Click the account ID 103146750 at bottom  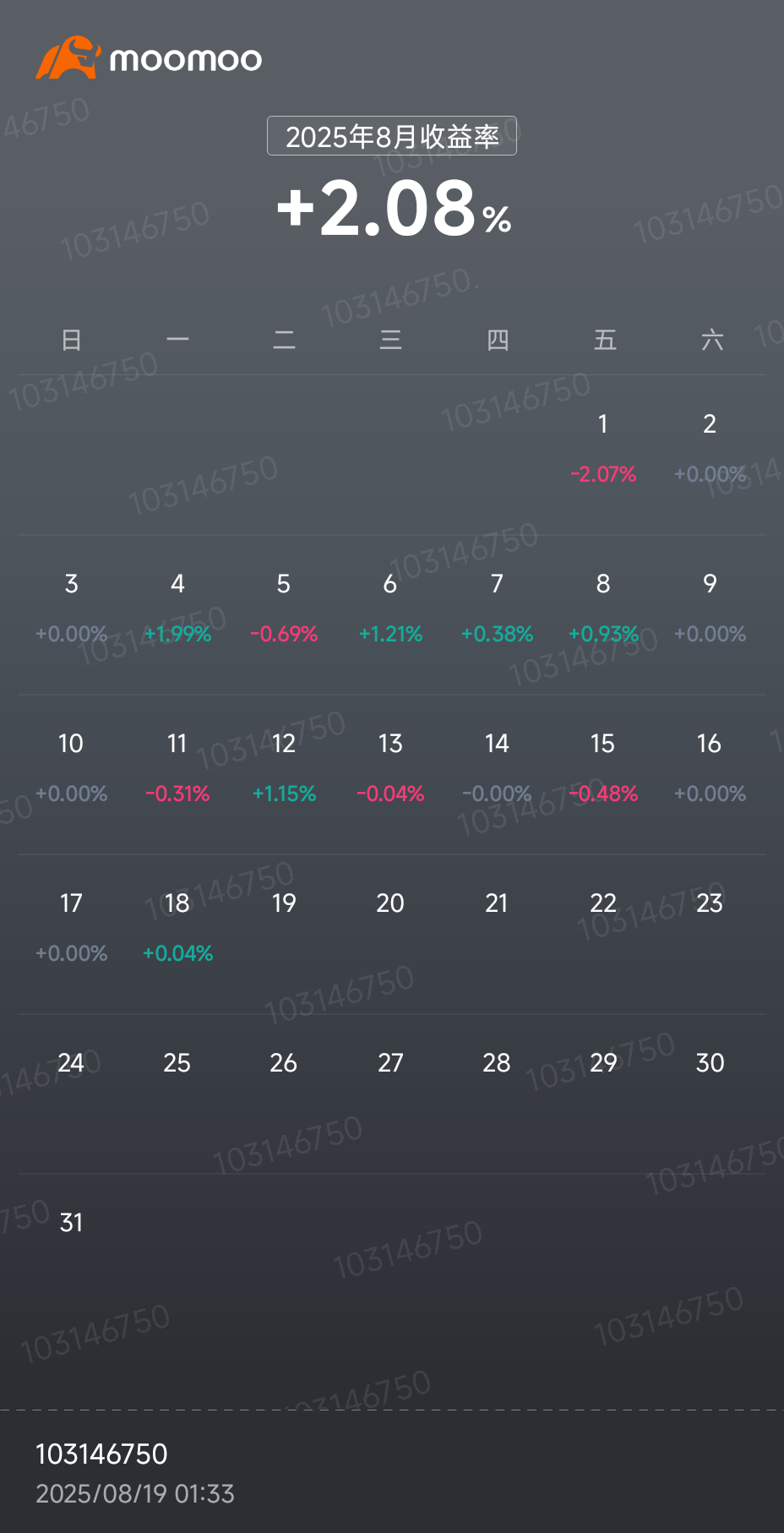[101, 1454]
